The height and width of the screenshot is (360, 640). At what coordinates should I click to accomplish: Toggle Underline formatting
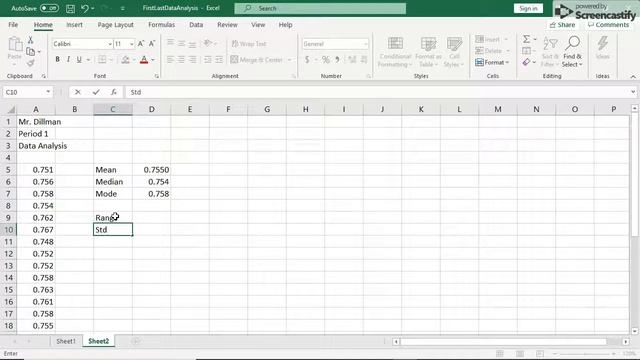(x=79, y=60)
